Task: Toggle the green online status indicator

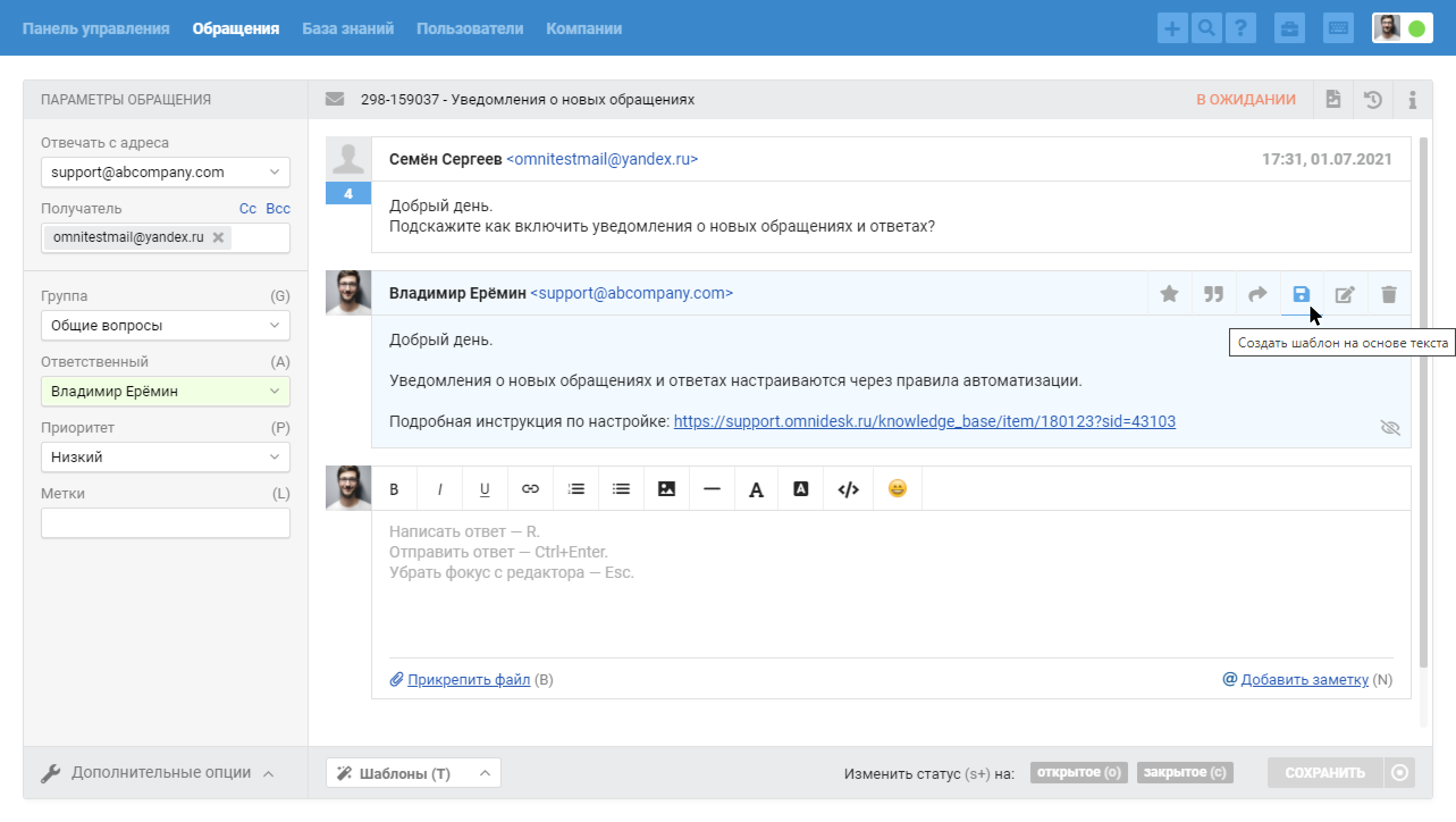Action: pyautogui.click(x=1417, y=28)
